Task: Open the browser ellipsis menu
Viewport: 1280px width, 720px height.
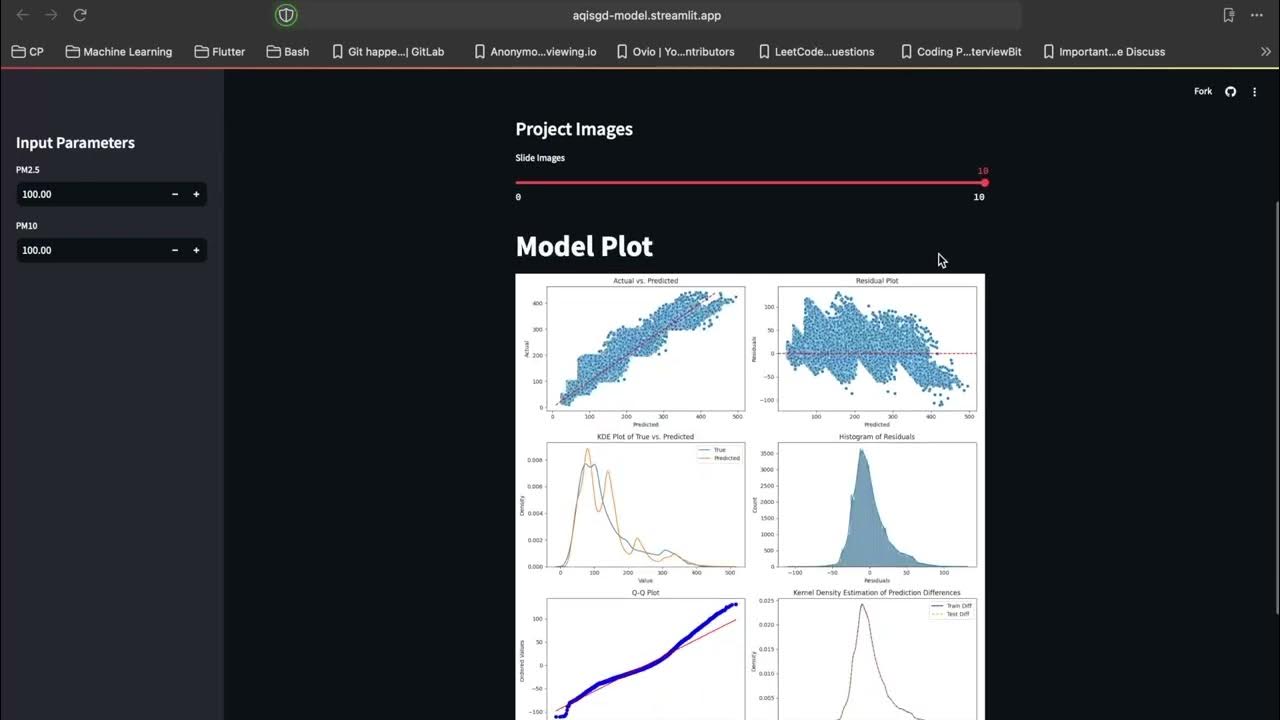Action: (x=1257, y=15)
